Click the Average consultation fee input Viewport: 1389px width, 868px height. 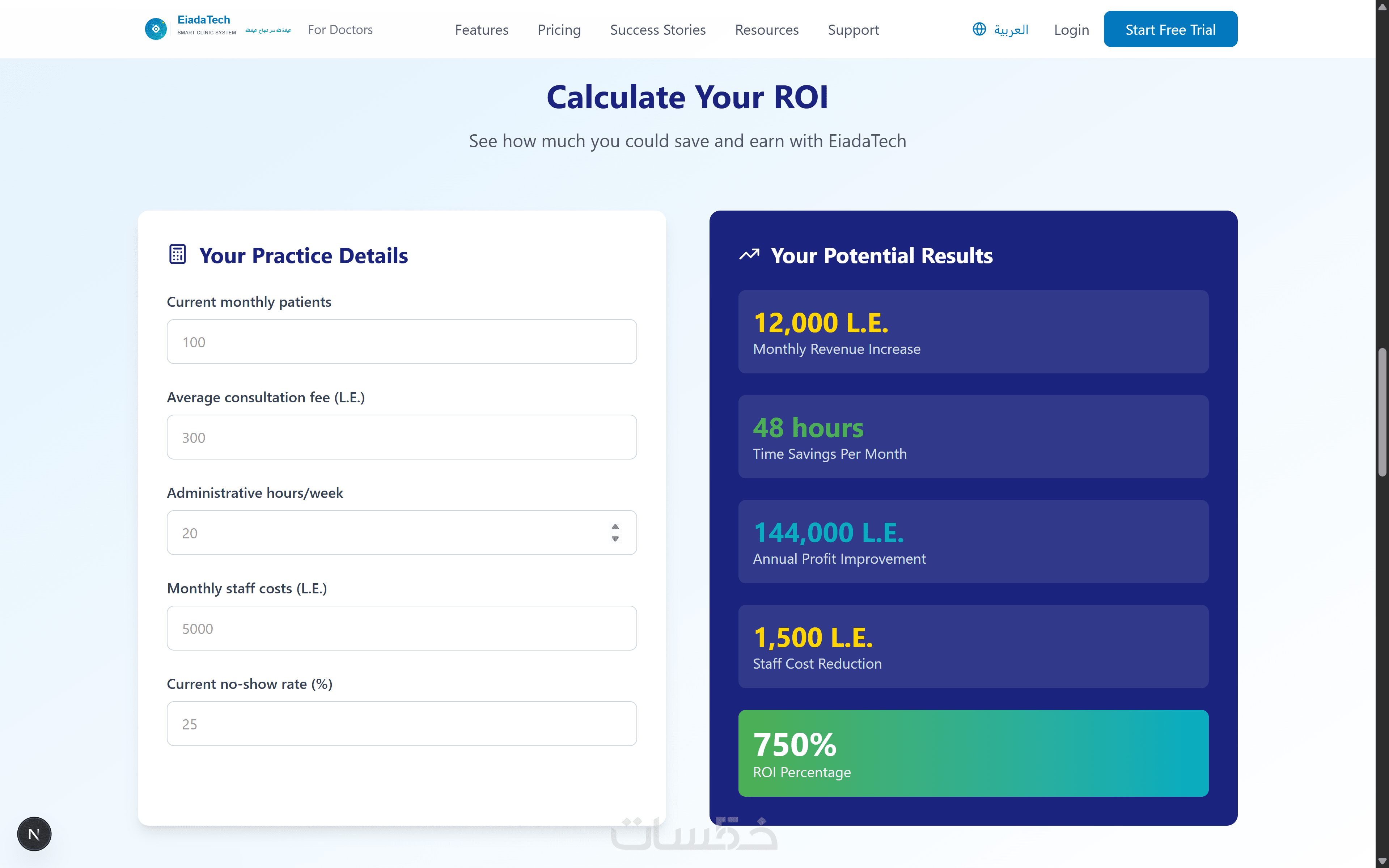[x=401, y=437]
